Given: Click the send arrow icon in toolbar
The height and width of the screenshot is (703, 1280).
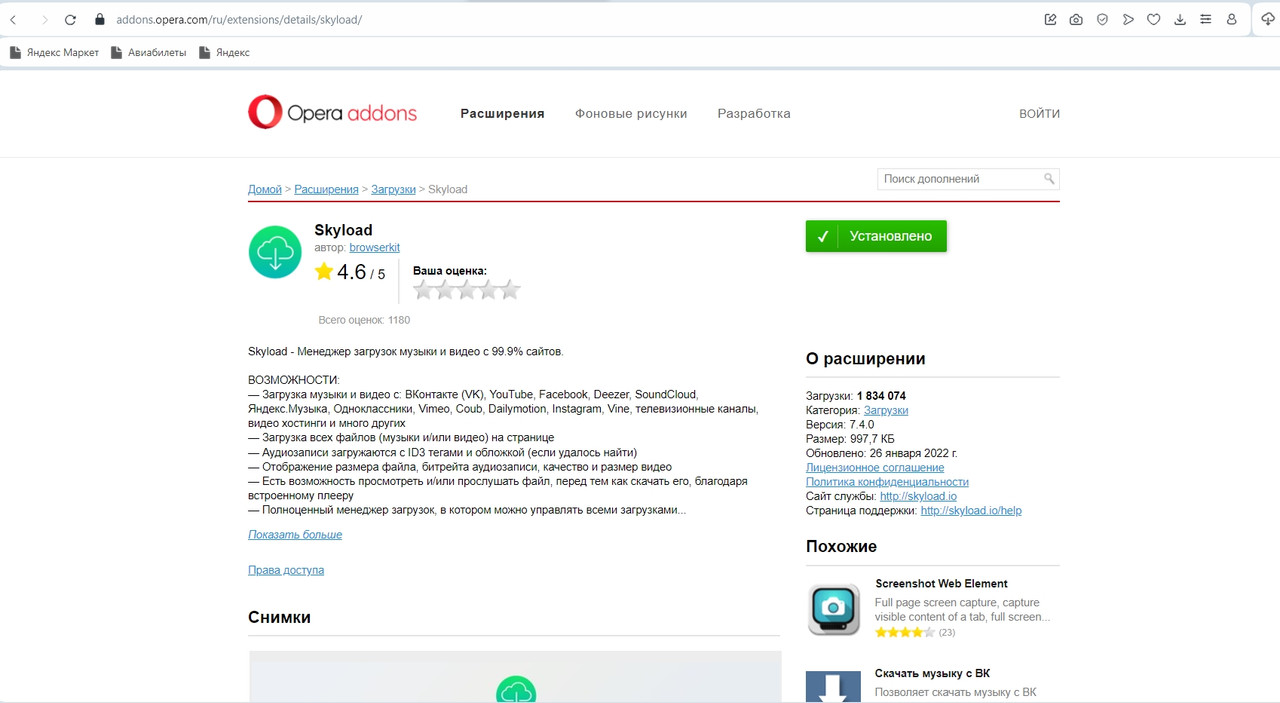Looking at the screenshot, I should click(1128, 20).
